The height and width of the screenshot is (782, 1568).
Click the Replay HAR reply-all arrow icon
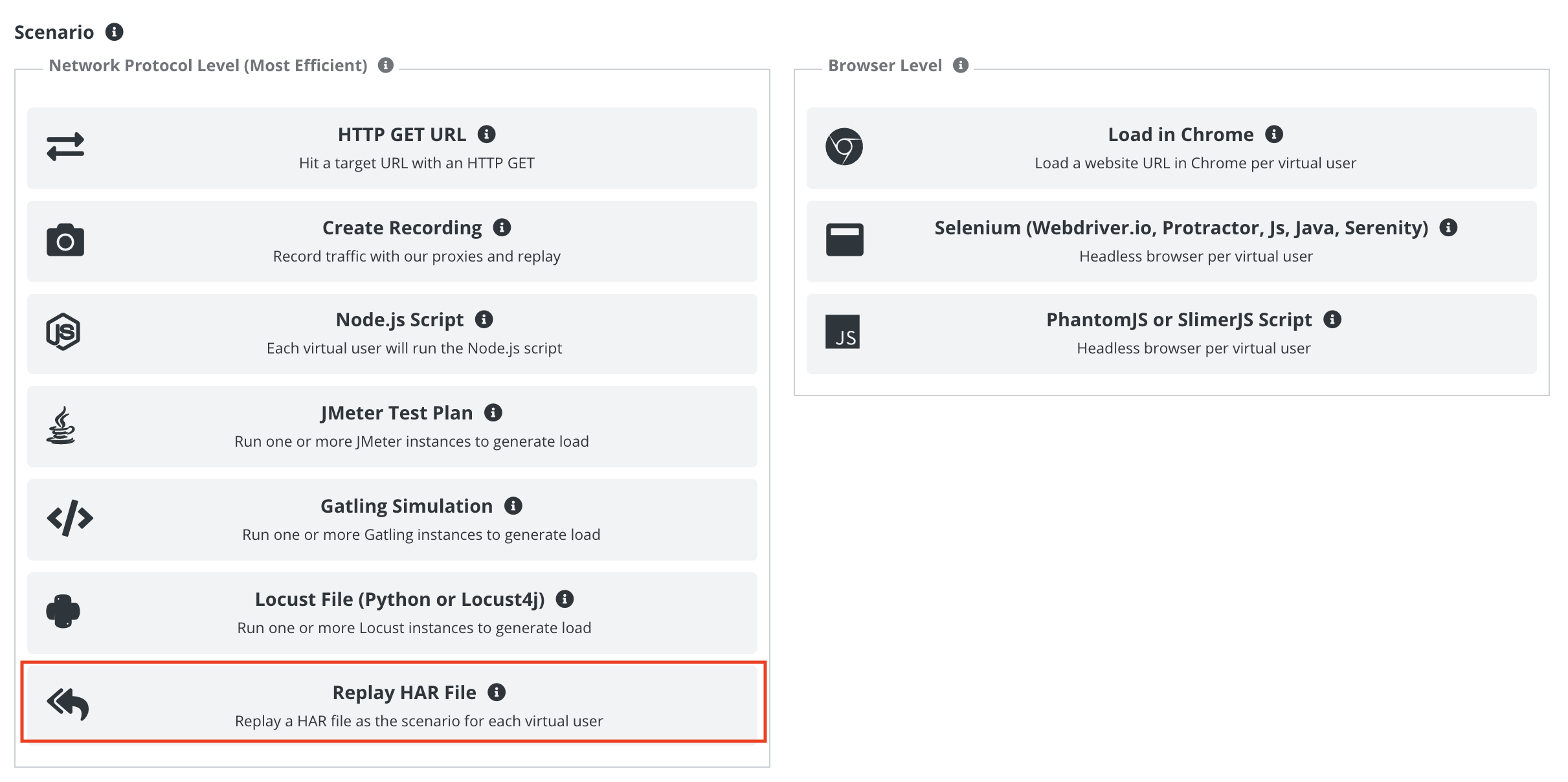(67, 704)
